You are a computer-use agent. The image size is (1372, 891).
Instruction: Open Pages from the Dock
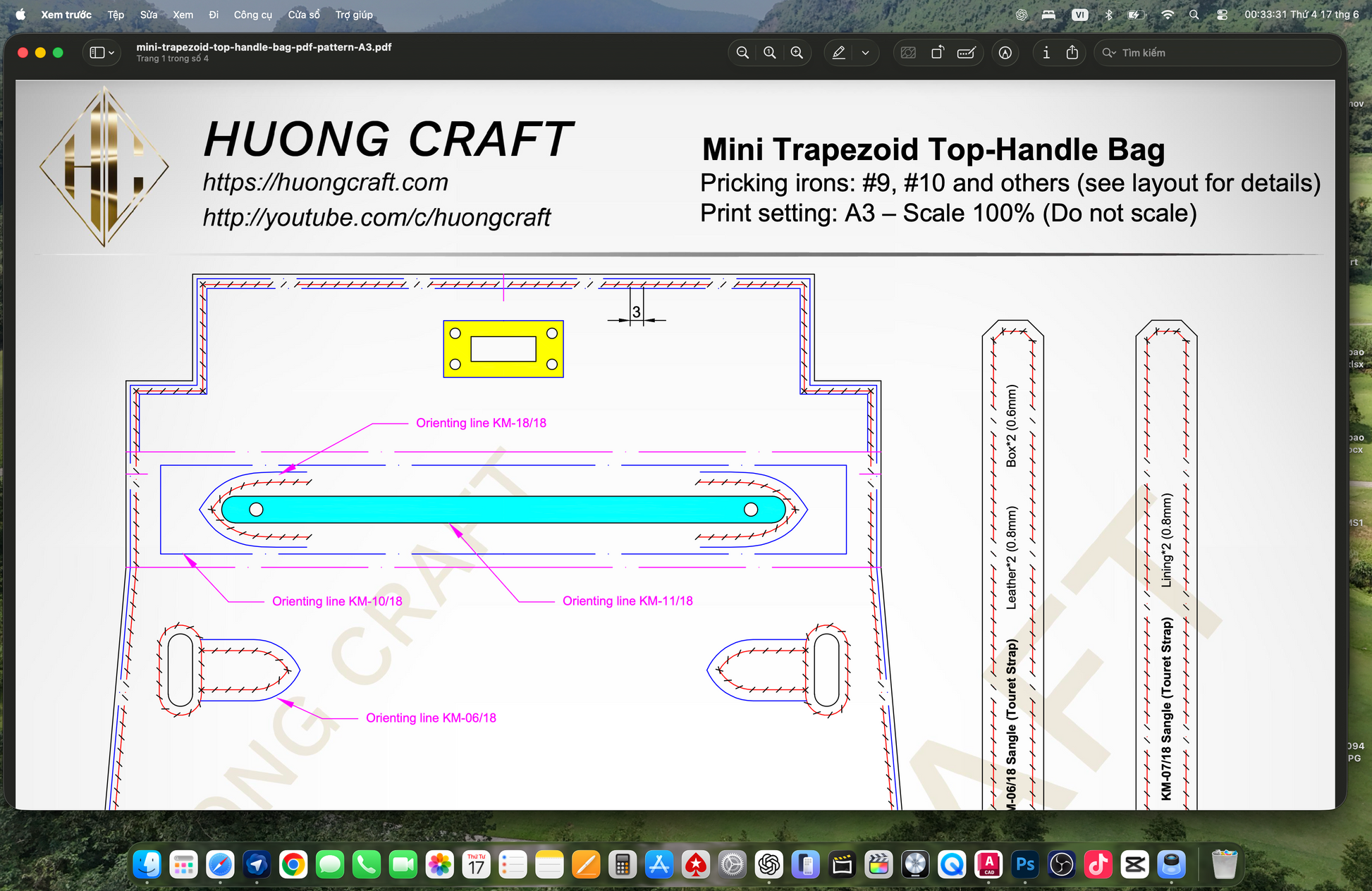click(586, 864)
